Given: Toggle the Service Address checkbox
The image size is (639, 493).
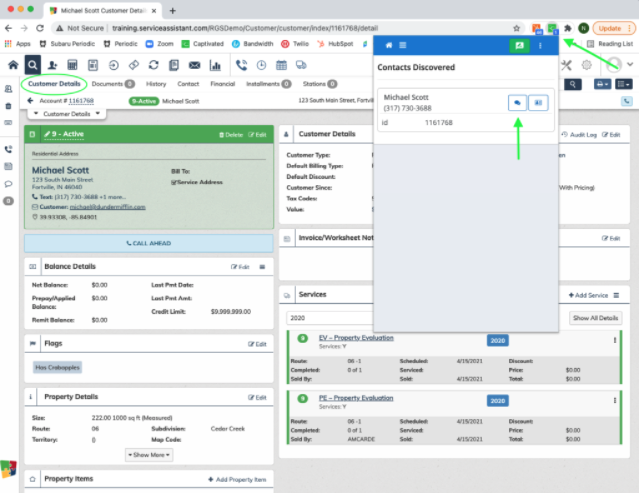Looking at the screenshot, I should (x=174, y=183).
